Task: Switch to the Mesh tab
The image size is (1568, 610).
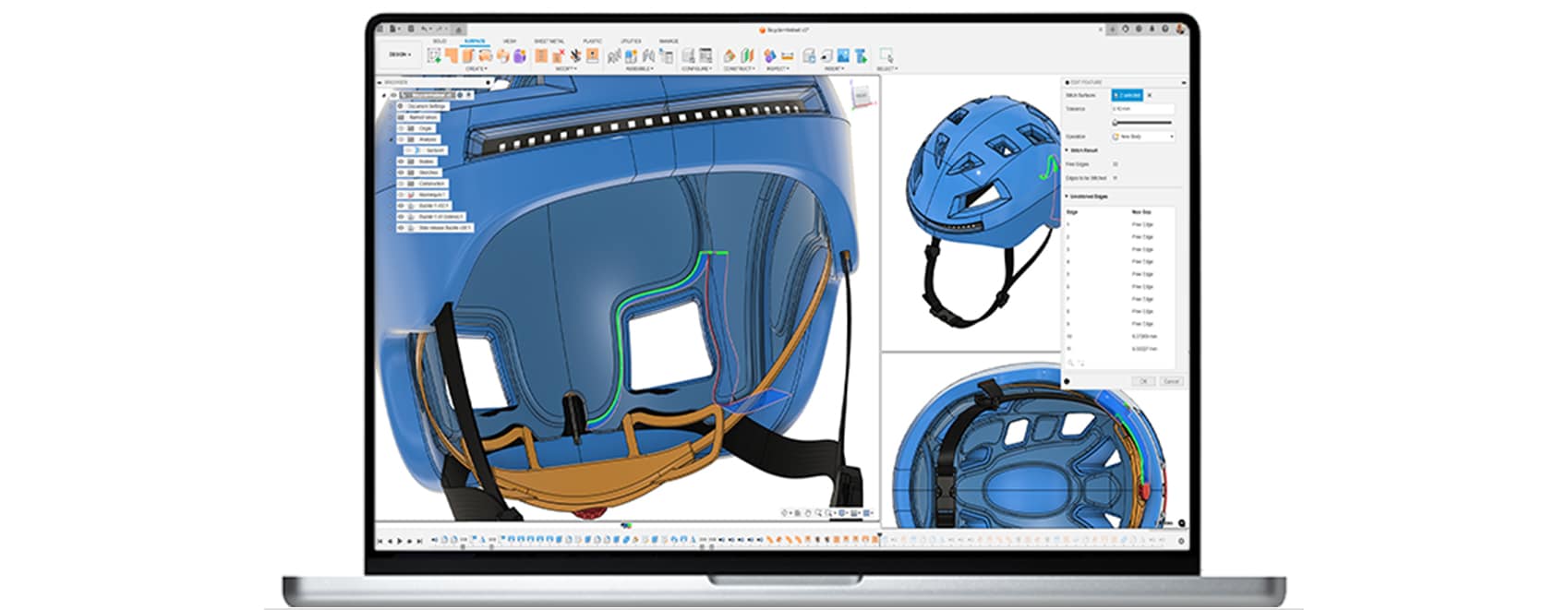Action: click(x=510, y=42)
